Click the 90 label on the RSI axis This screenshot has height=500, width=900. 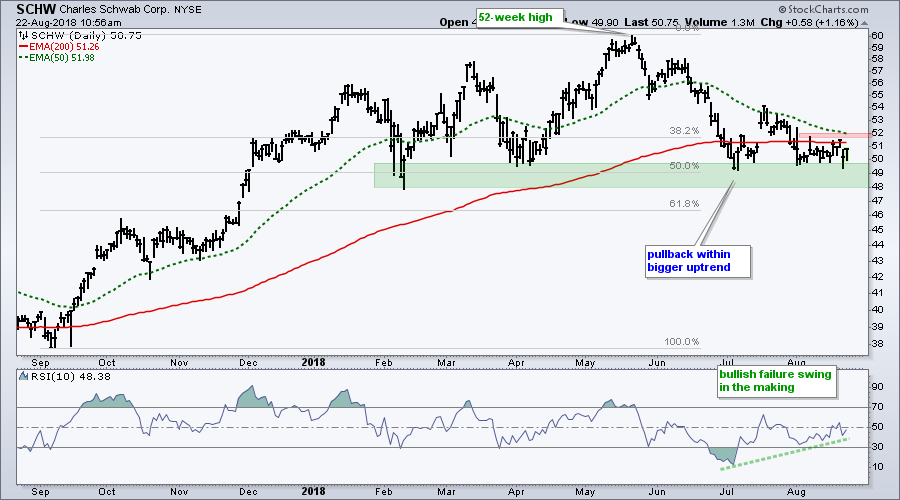[878, 387]
